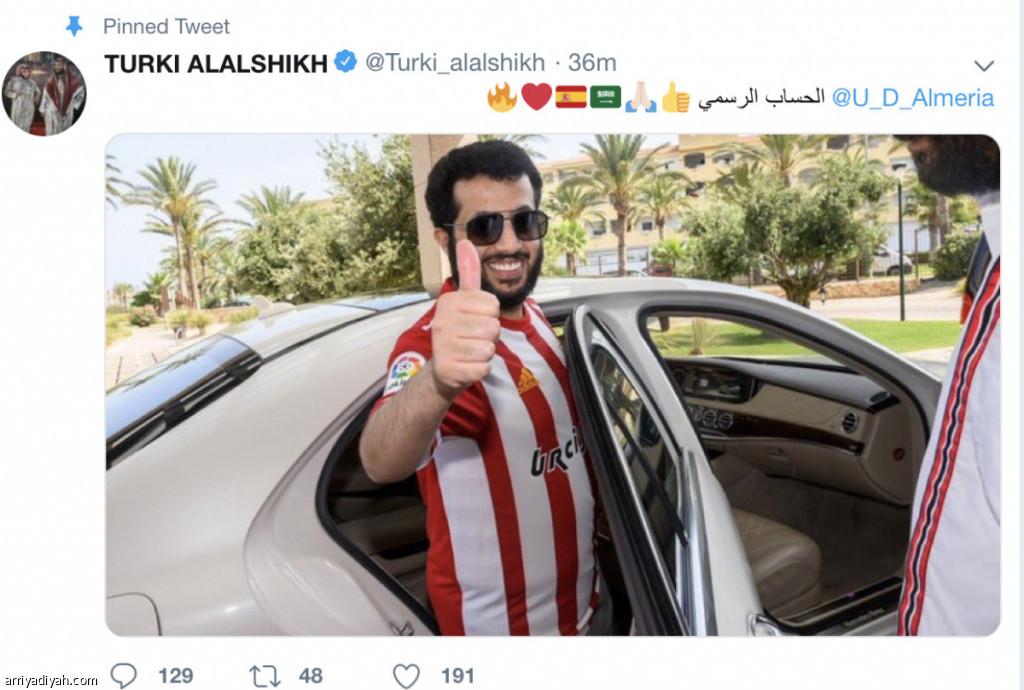This screenshot has width=1024, height=690.
Task: Click the reply speech bubble icon
Action: pos(123,675)
